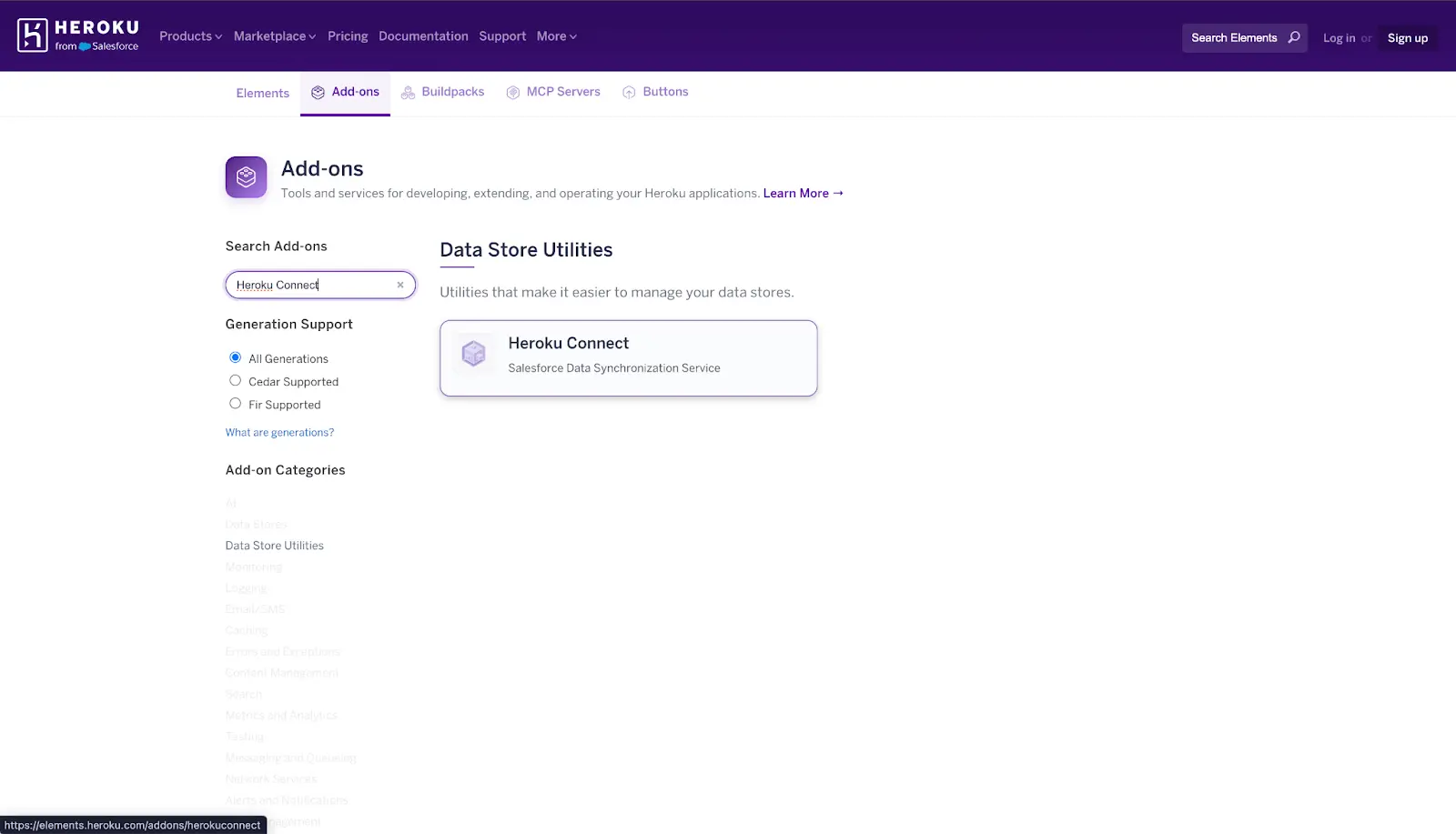Open the Marketplace dropdown menu
The image size is (1456, 834).
(x=273, y=36)
